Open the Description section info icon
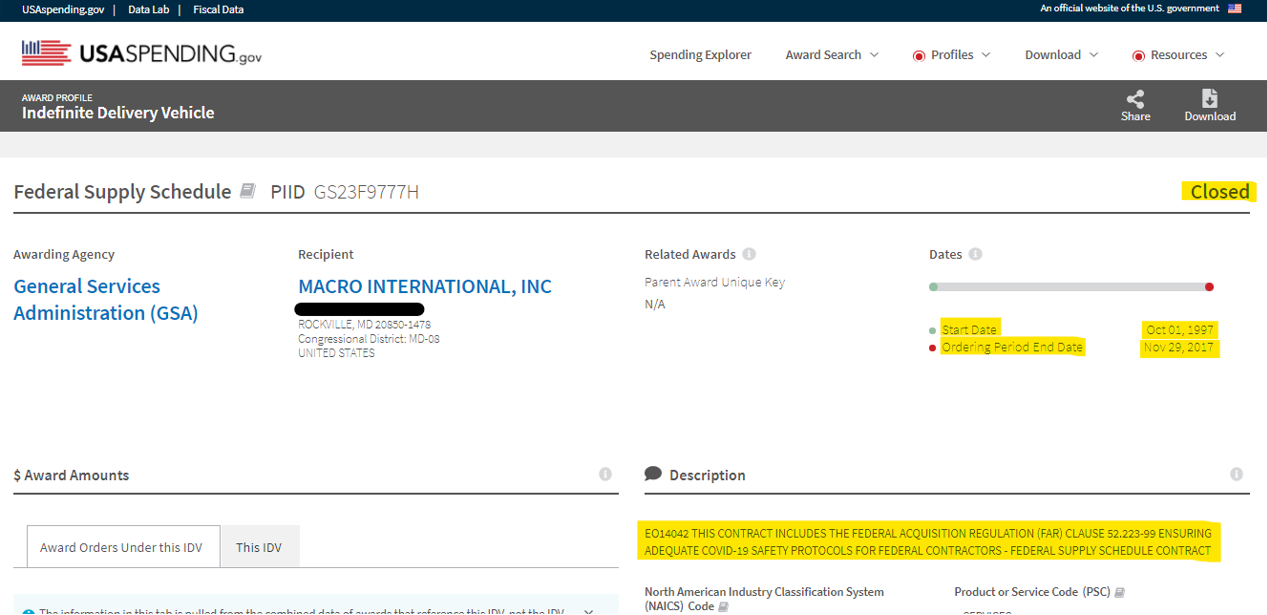Image resolution: width=1267 pixels, height=615 pixels. tap(1237, 474)
